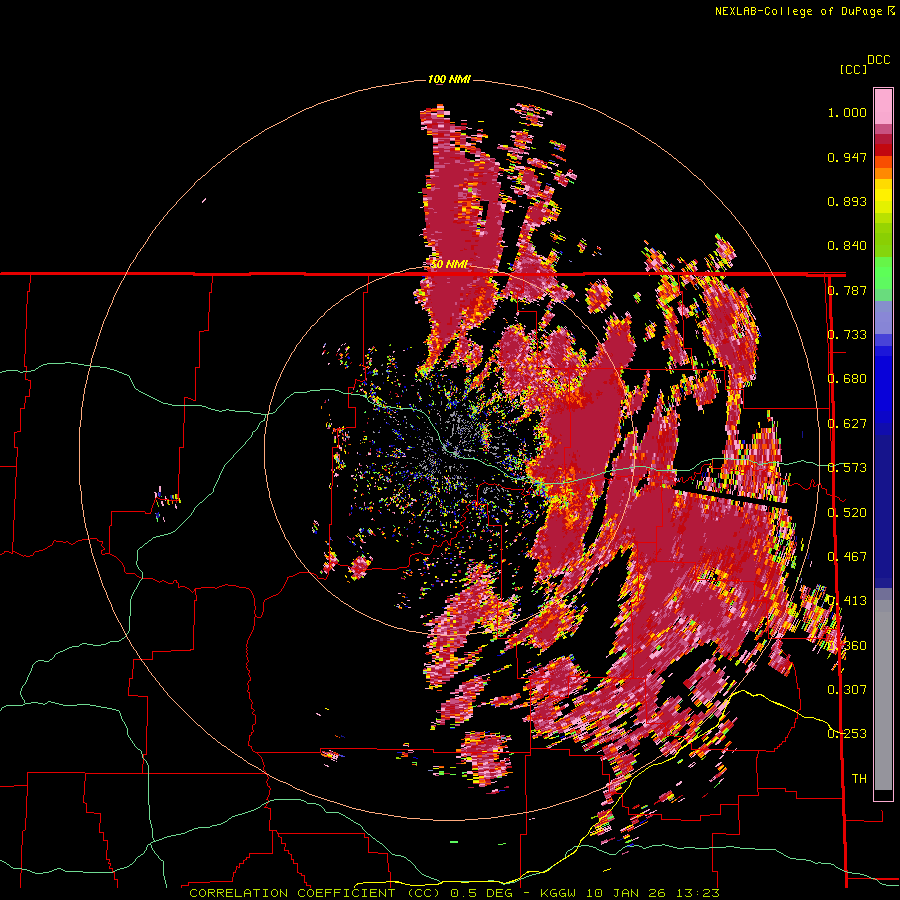Click the DCC label above the color bar
This screenshot has height=900, width=900.
click(x=879, y=60)
